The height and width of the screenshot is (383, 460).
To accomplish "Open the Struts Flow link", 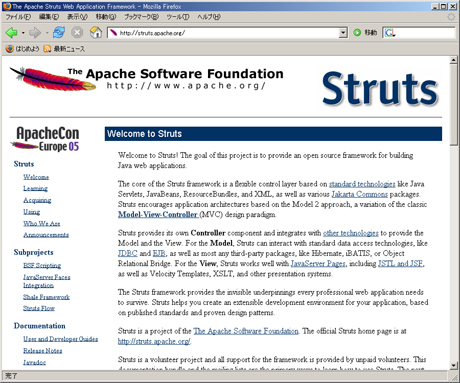I will click(x=39, y=308).
